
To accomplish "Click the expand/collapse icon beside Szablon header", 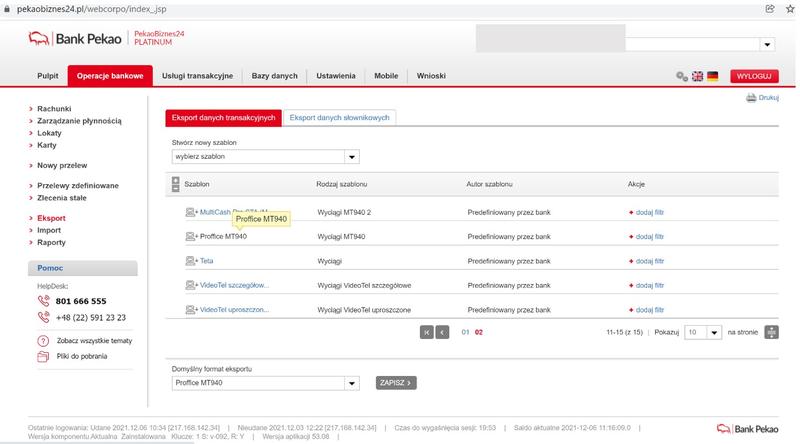I will pyautogui.click(x=176, y=185).
